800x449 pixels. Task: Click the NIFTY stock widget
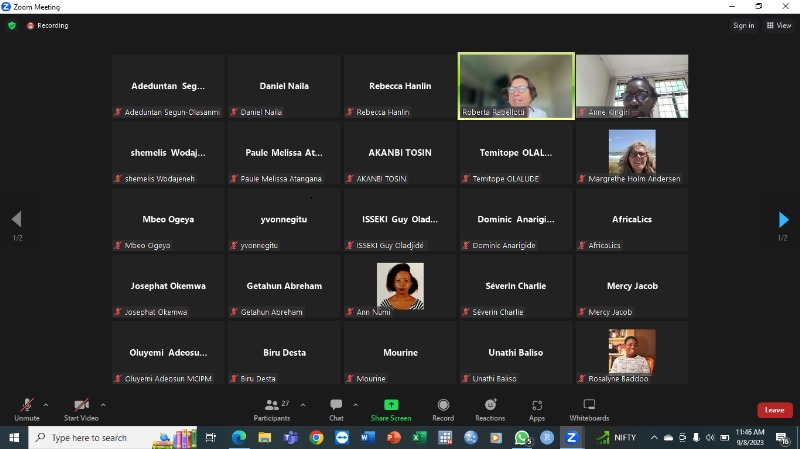(616, 438)
